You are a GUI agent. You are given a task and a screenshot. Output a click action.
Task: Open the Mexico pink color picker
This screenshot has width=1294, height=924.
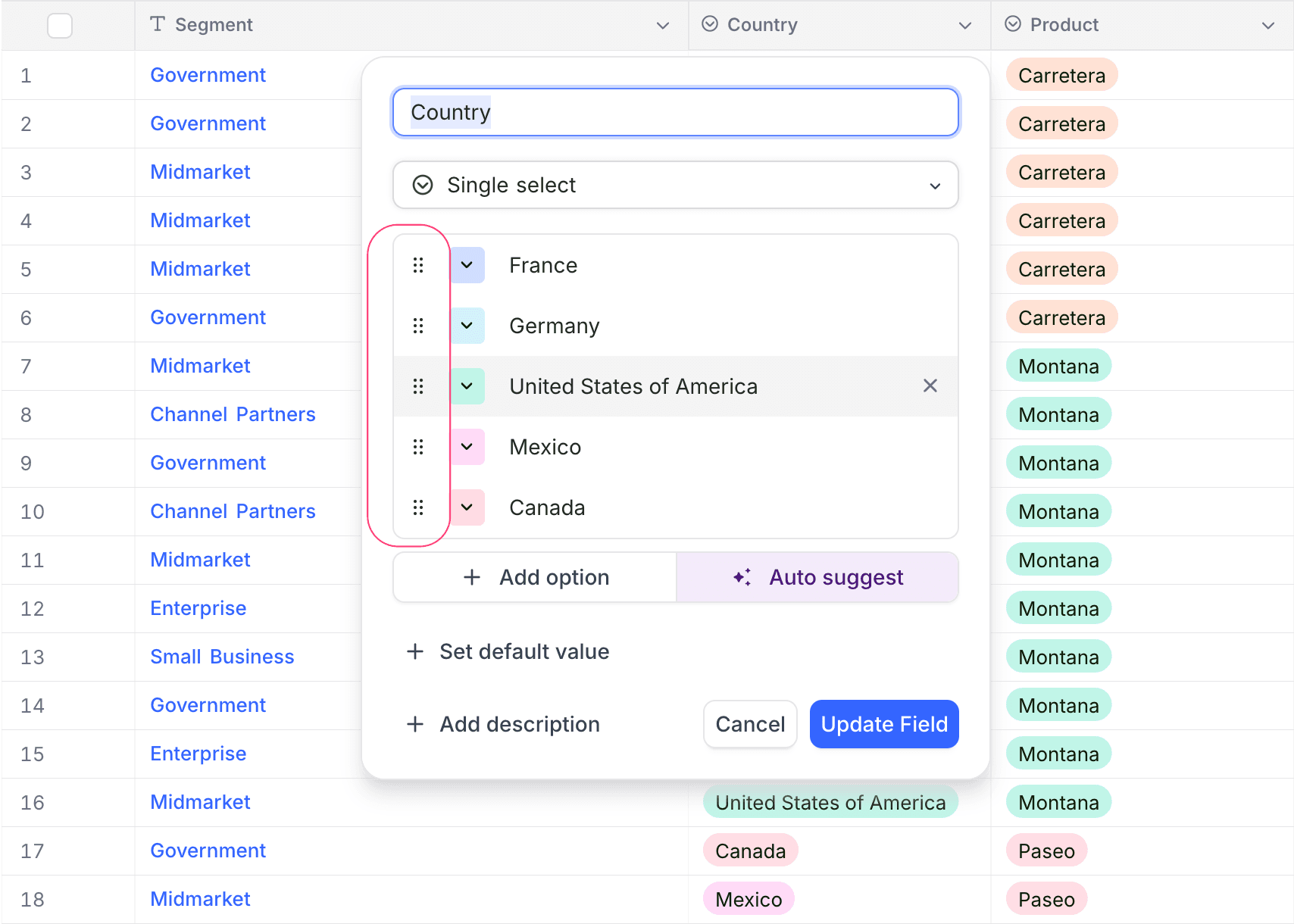467,447
